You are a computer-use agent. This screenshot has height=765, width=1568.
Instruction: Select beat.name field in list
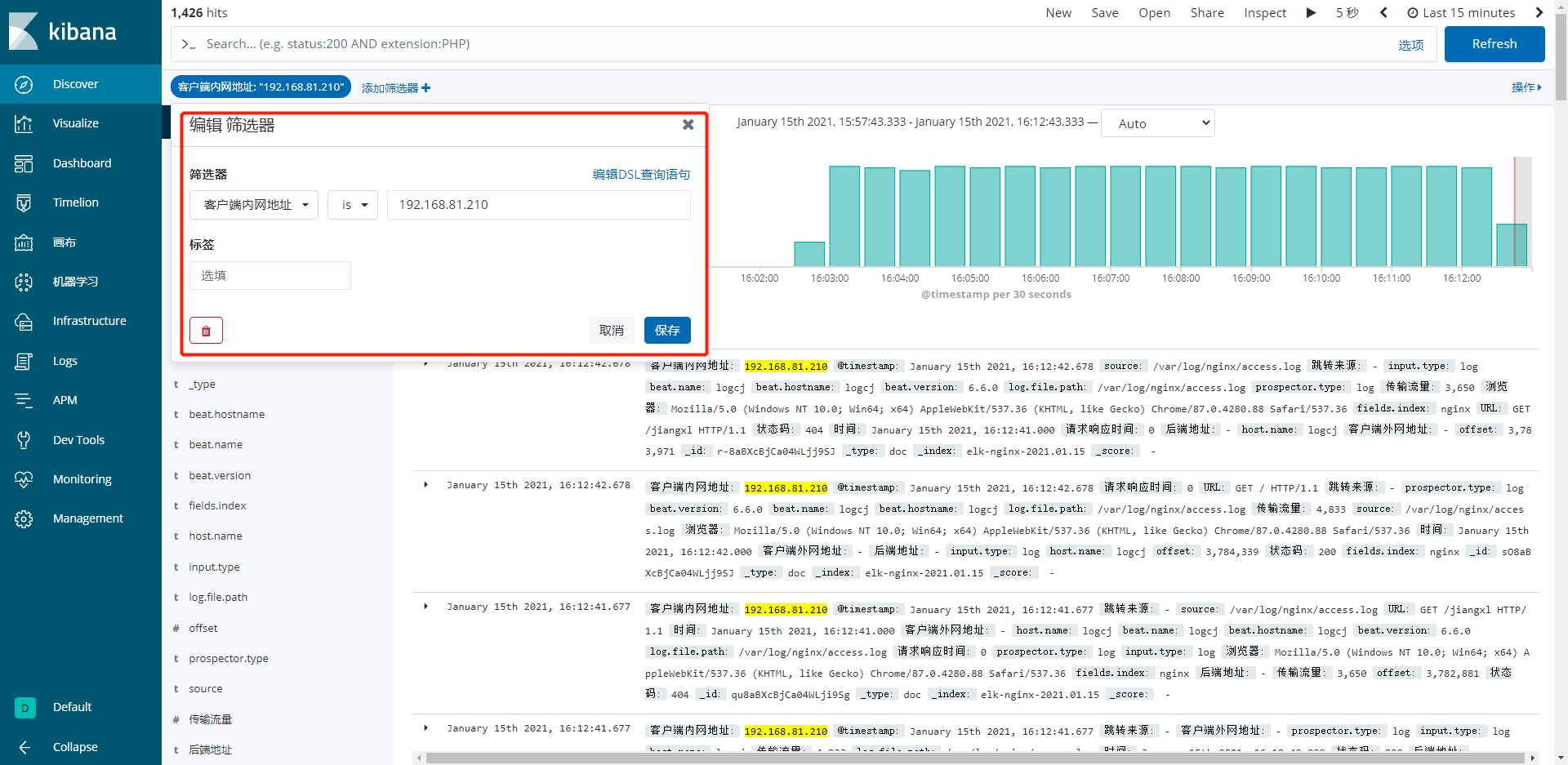[216, 445]
